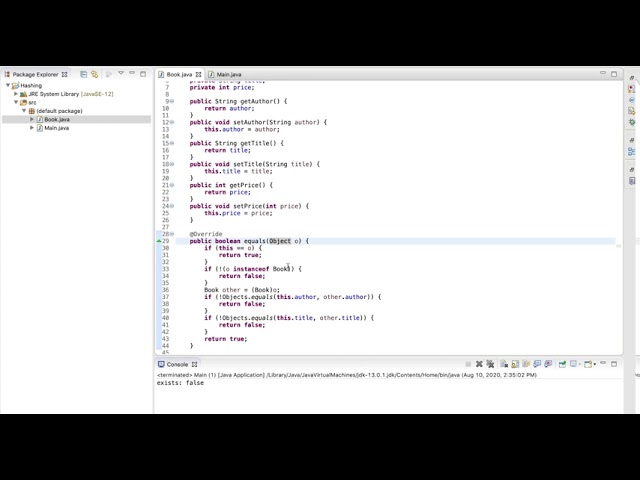
Task: Collapse the Hashing project node
Action: (x=8, y=85)
